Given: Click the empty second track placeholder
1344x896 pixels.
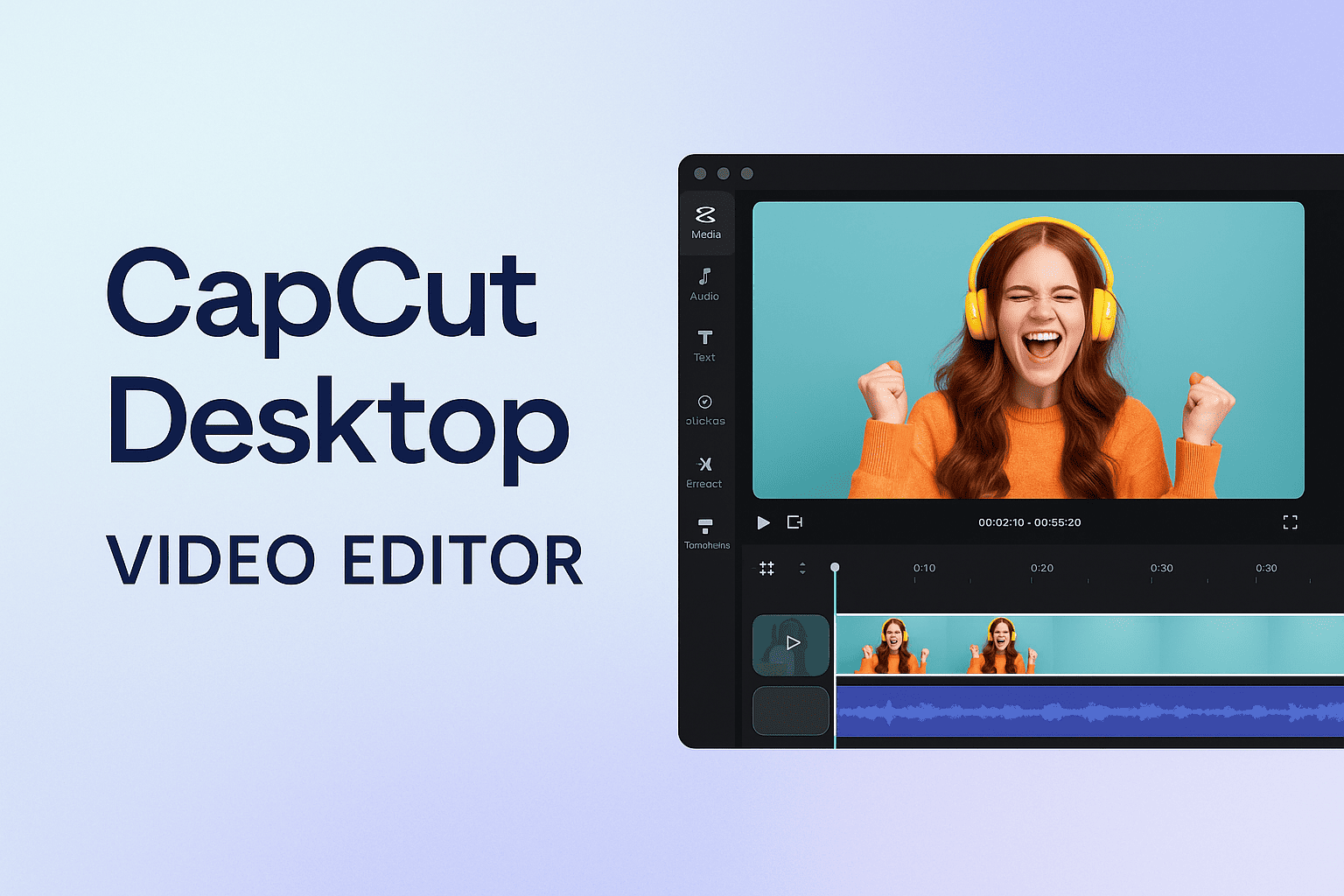Looking at the screenshot, I should click(x=790, y=710).
